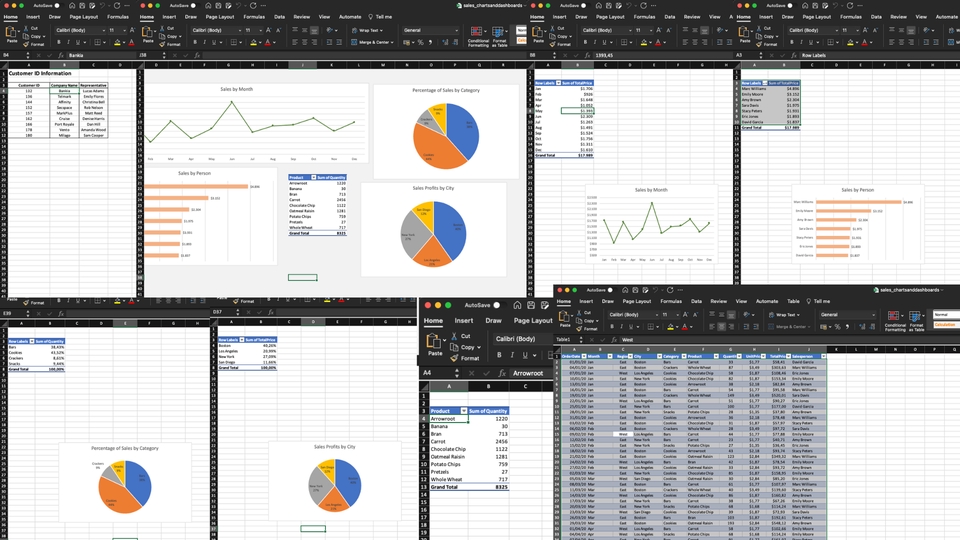Select Sales by Month line chart in dashboard window
Image resolution: width=960 pixels, height=540 pixels.
point(256,124)
